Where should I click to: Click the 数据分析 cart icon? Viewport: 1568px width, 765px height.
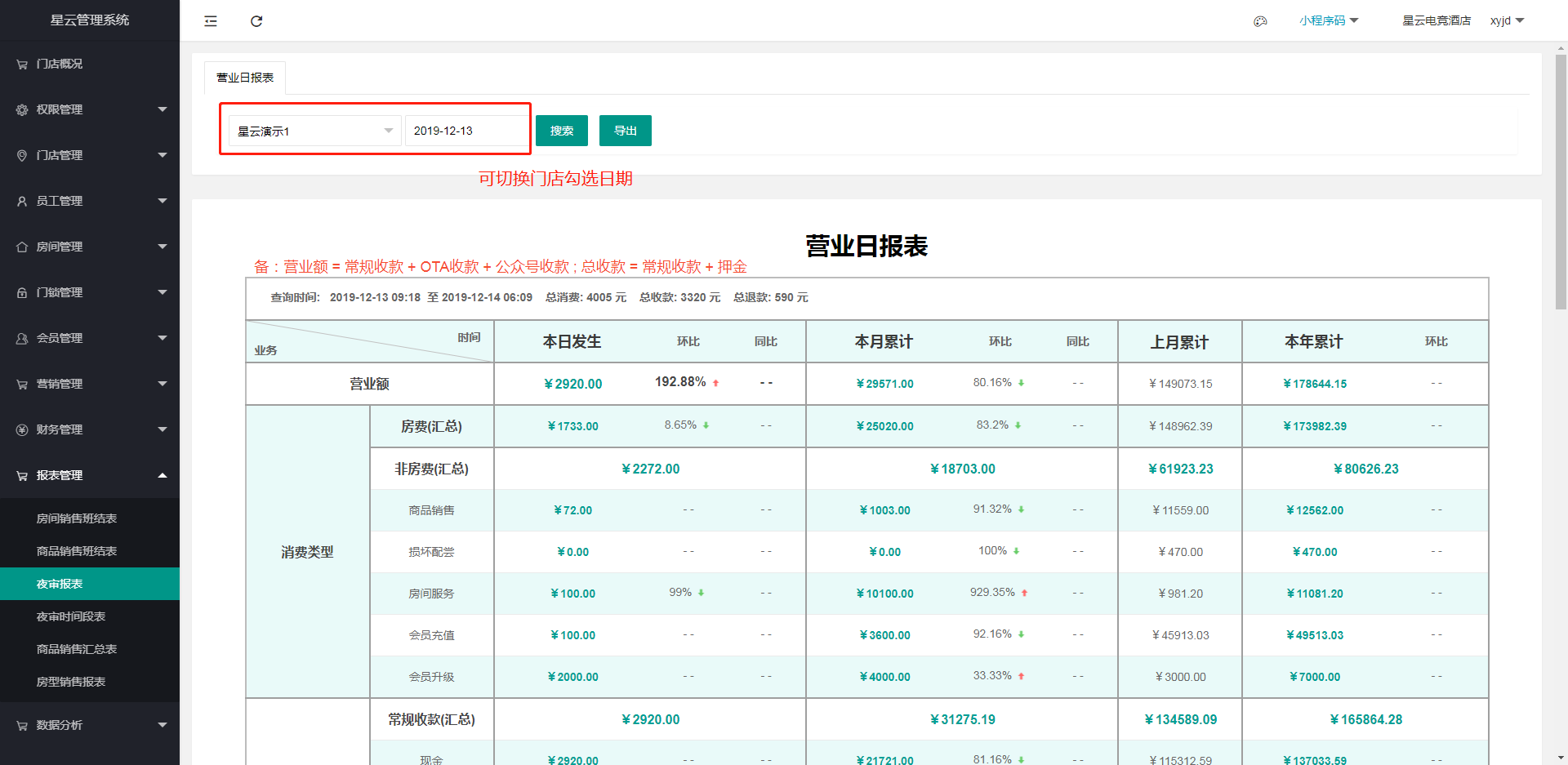22,725
